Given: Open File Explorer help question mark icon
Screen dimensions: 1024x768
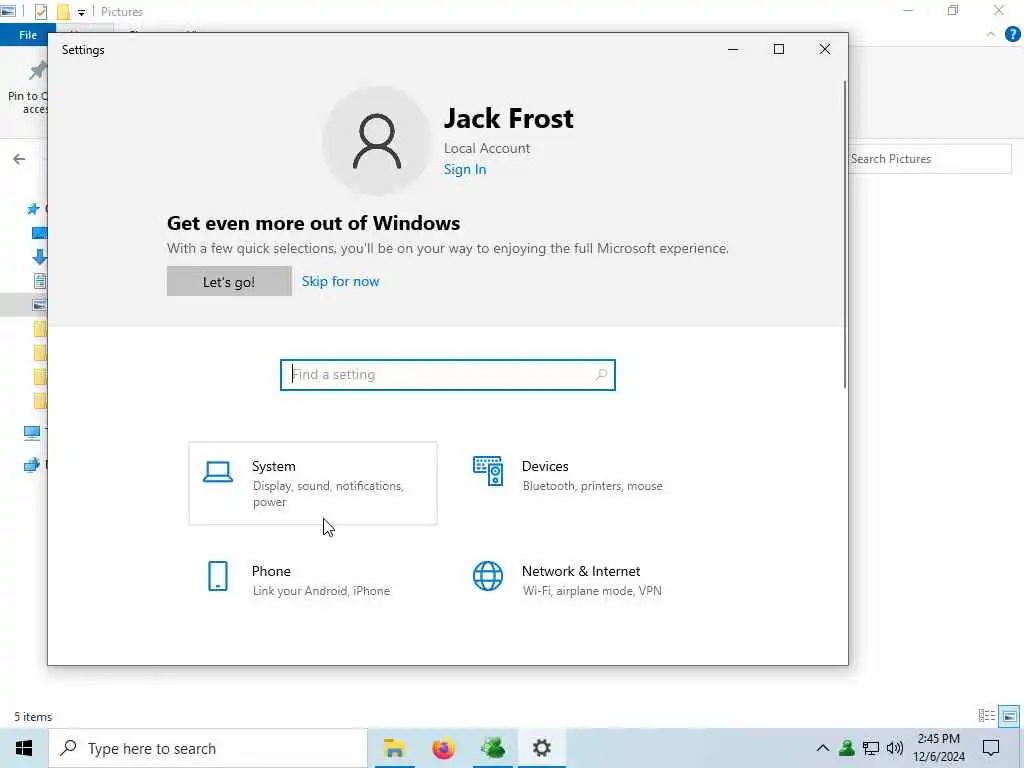Looking at the screenshot, I should (1012, 34).
